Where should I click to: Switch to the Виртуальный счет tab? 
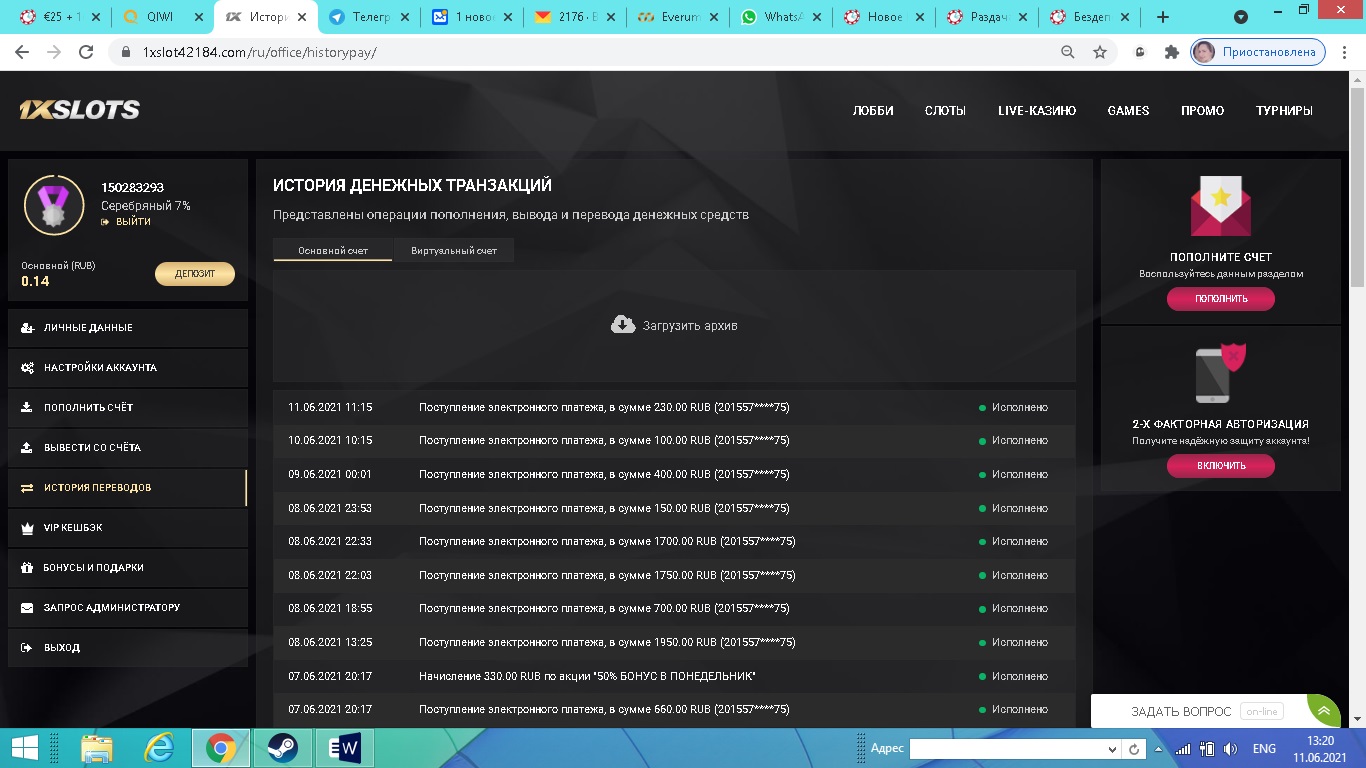pyautogui.click(x=454, y=250)
